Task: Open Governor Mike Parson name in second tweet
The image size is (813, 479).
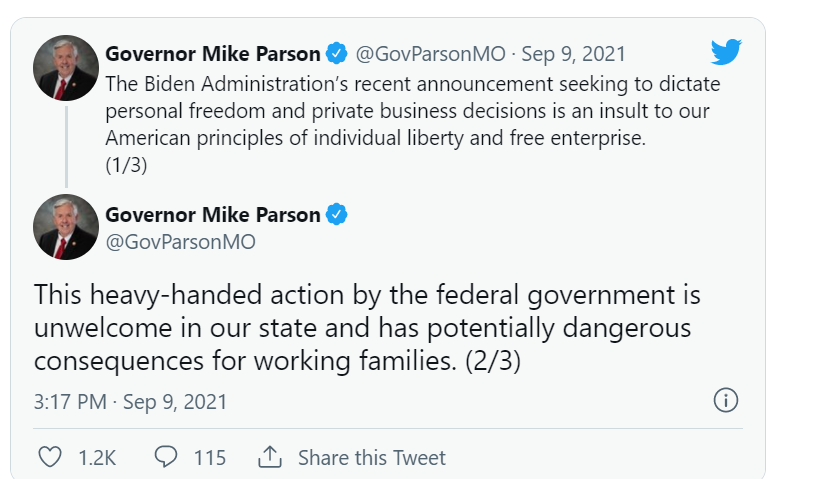Action: (x=213, y=214)
